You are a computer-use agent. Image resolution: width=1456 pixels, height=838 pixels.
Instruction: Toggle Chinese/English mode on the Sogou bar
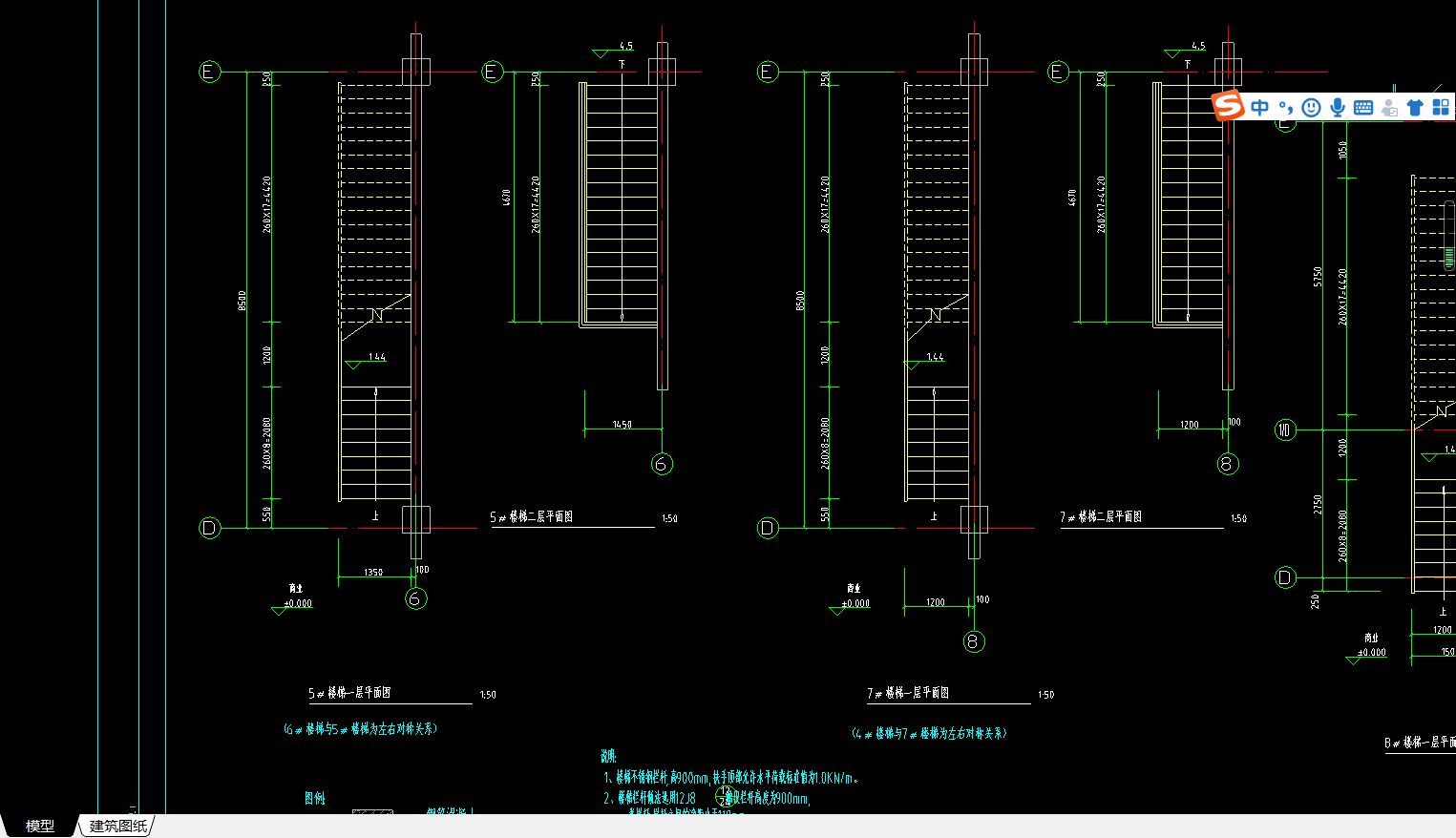[1260, 108]
